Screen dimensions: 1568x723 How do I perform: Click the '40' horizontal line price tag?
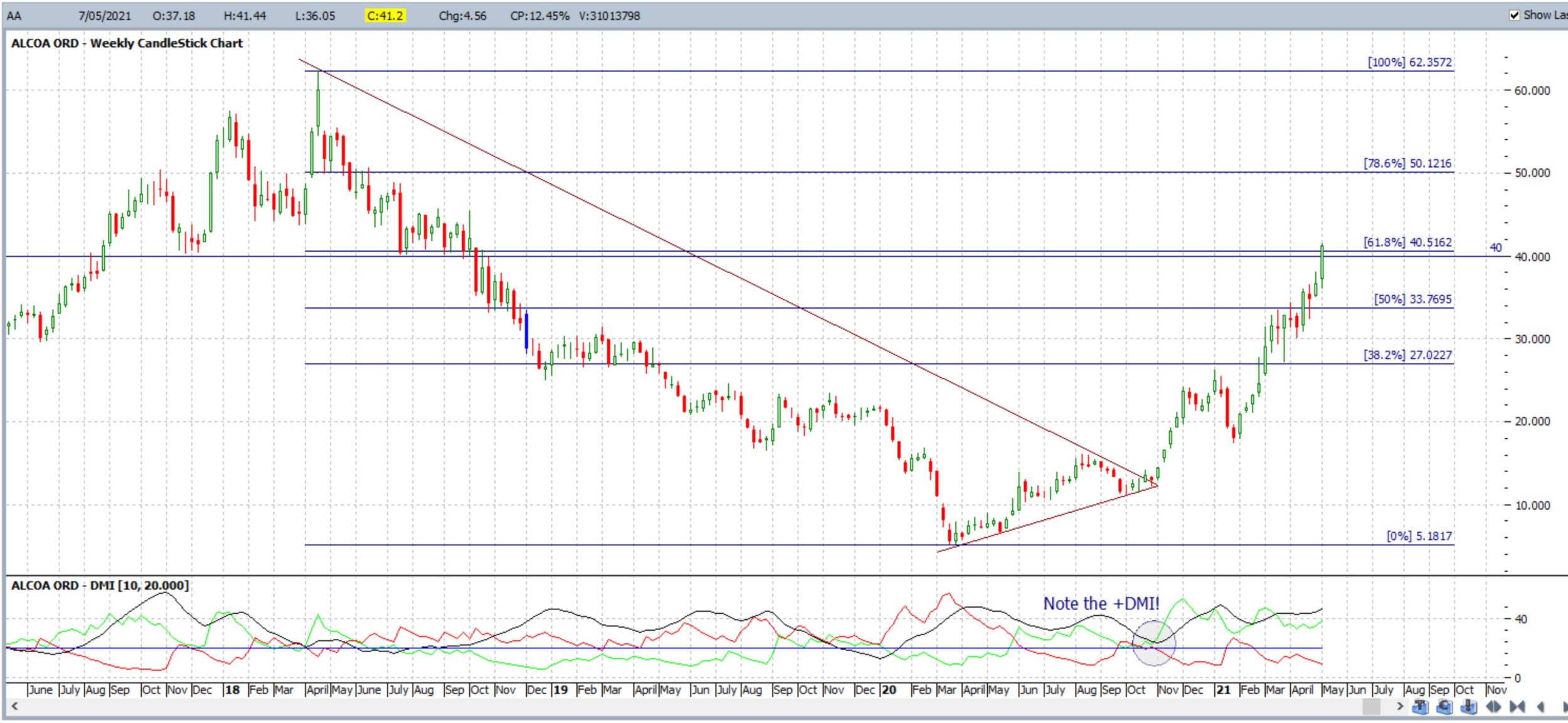[1496, 248]
